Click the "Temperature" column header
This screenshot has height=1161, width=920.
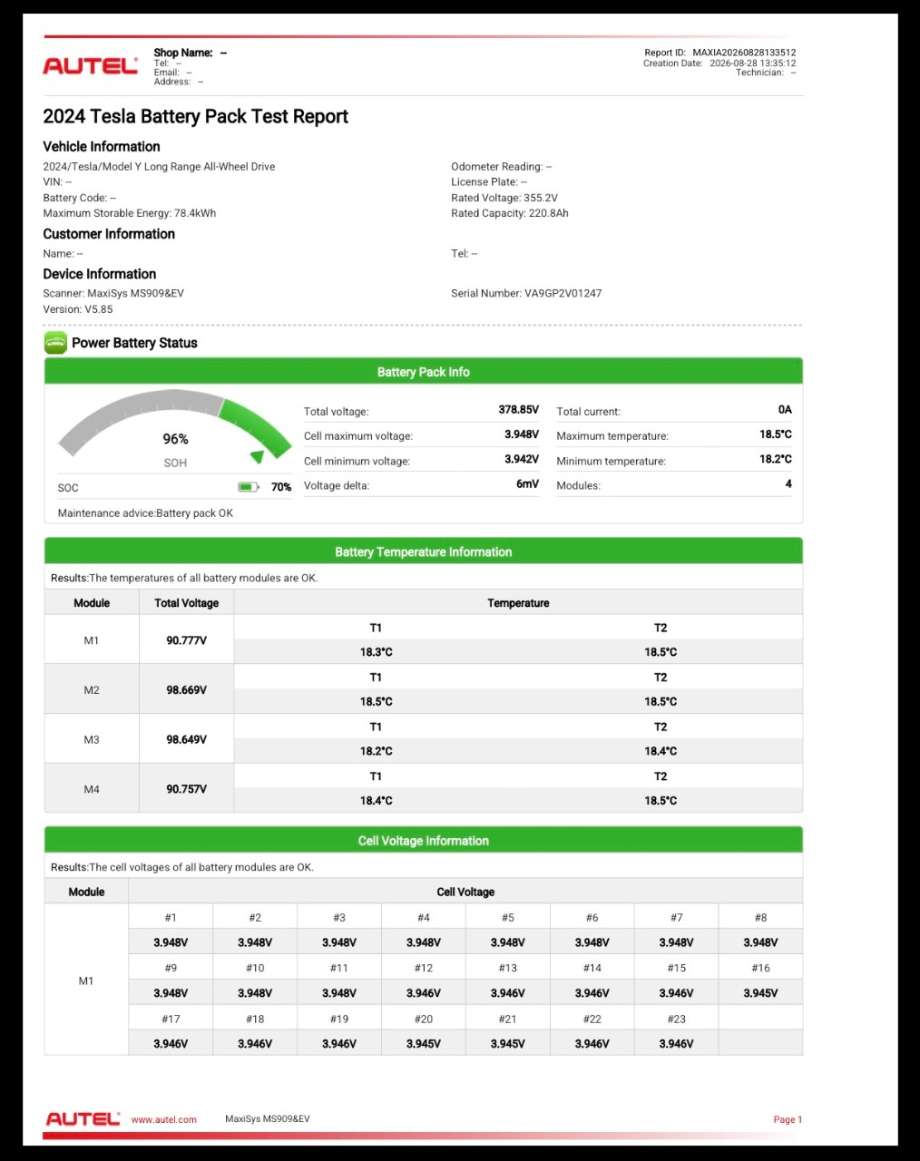click(x=518, y=603)
